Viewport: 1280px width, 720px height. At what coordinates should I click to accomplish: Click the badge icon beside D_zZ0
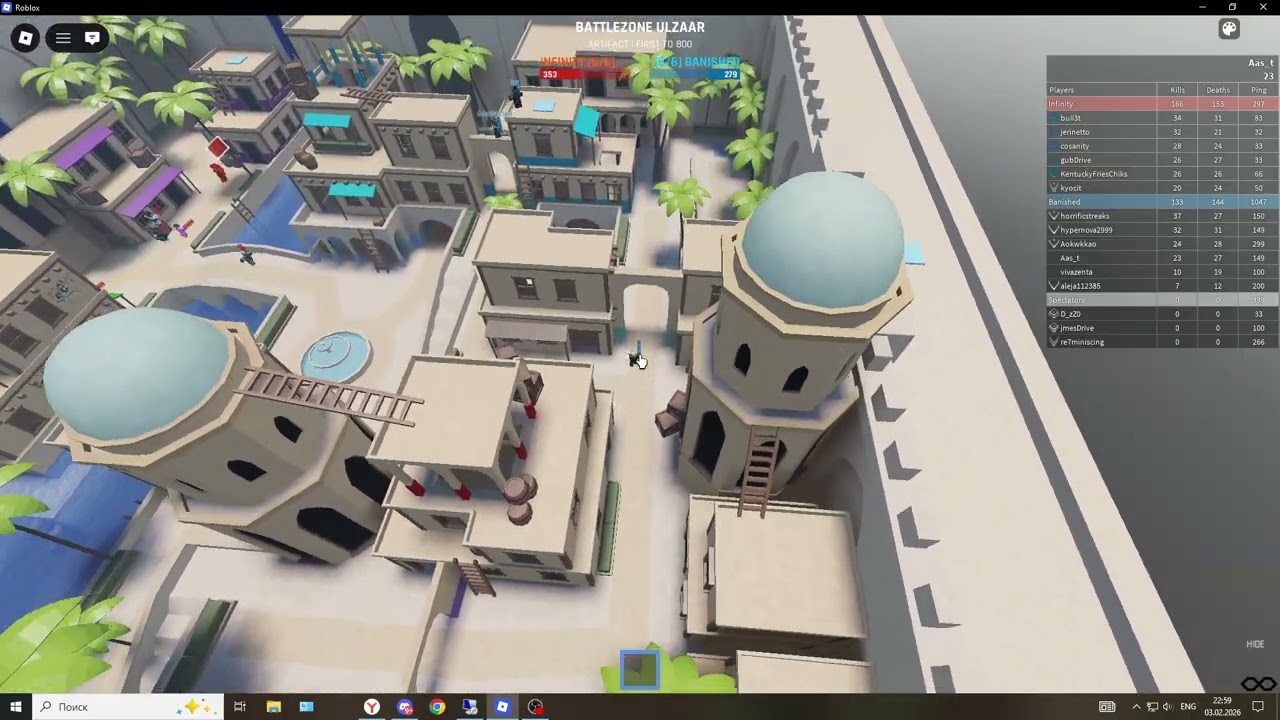pyautogui.click(x=1053, y=314)
